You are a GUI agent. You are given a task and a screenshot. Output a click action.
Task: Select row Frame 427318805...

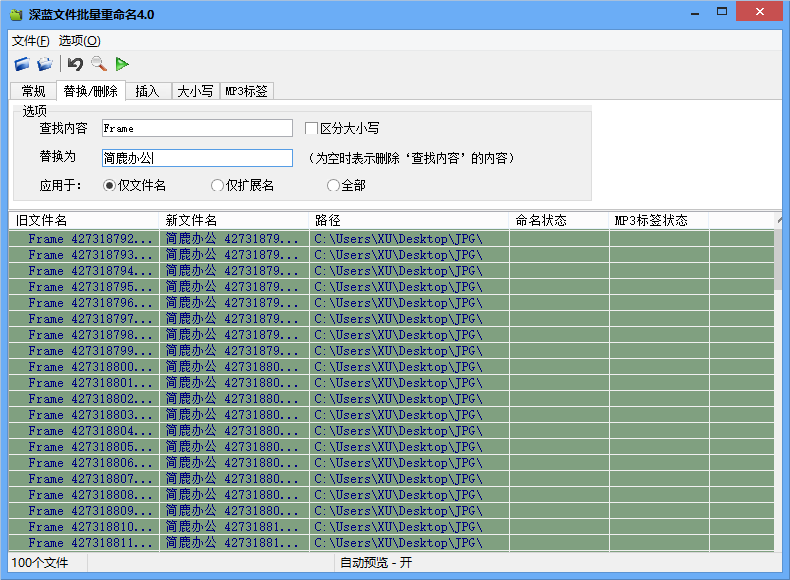pyautogui.click(x=391, y=447)
